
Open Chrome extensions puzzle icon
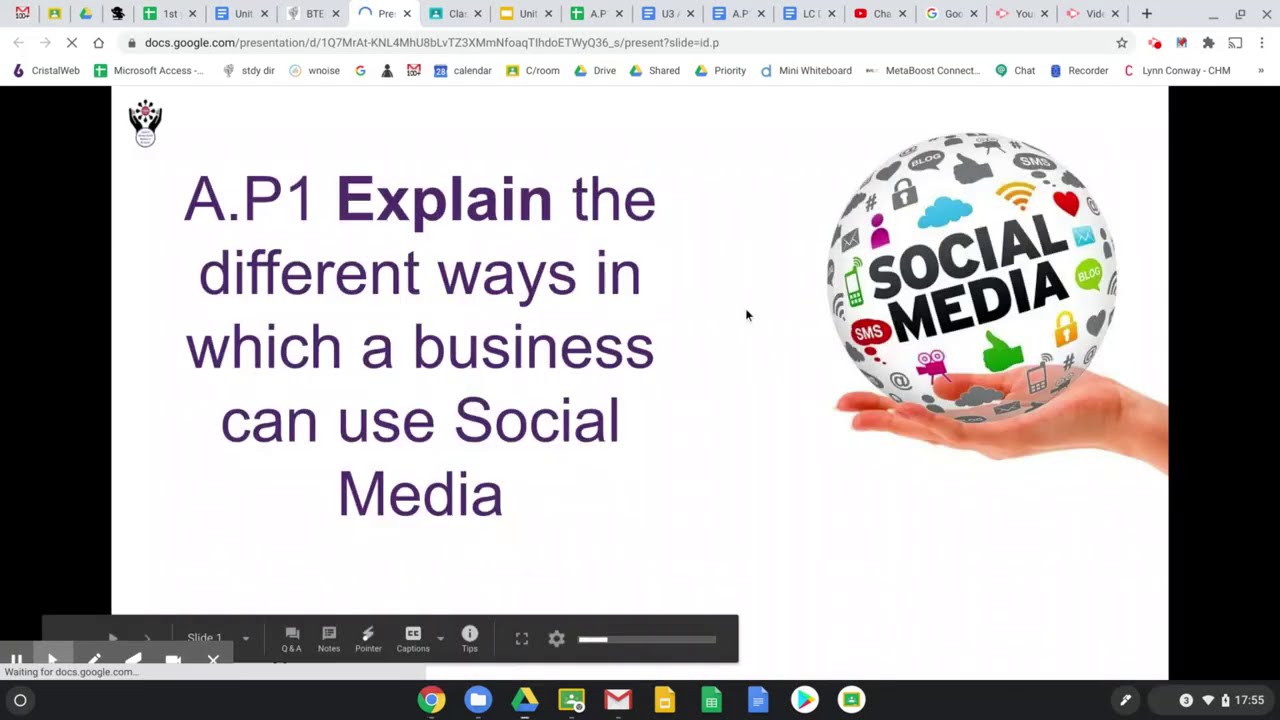coord(1208,43)
